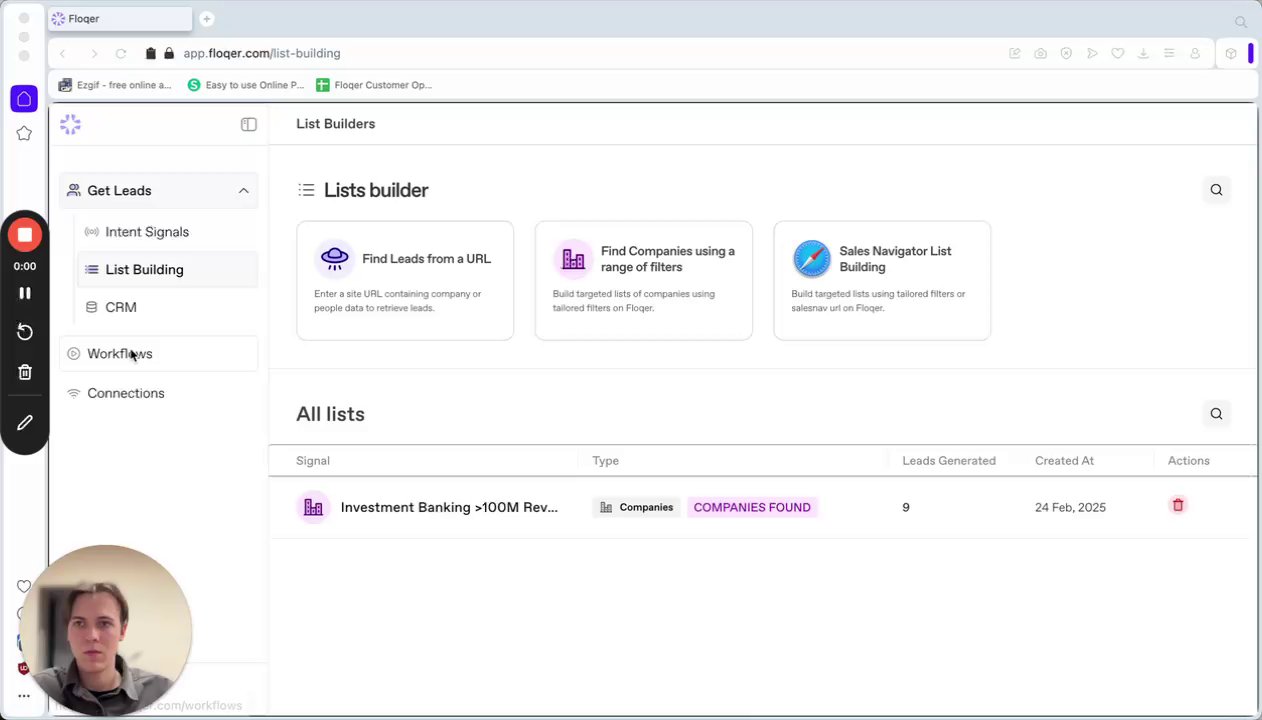Select CRM in the sidebar
This screenshot has width=1262, height=720.
pyautogui.click(x=120, y=307)
